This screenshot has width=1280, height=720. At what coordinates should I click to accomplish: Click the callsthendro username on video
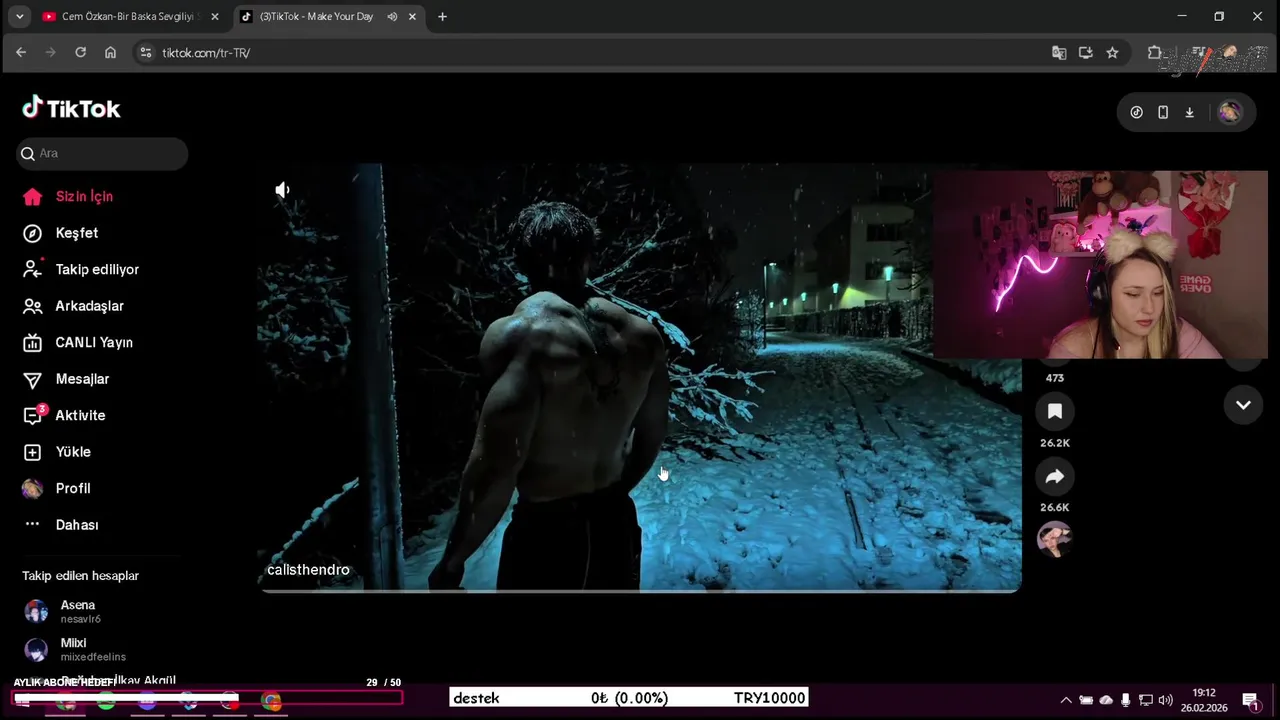click(x=308, y=570)
